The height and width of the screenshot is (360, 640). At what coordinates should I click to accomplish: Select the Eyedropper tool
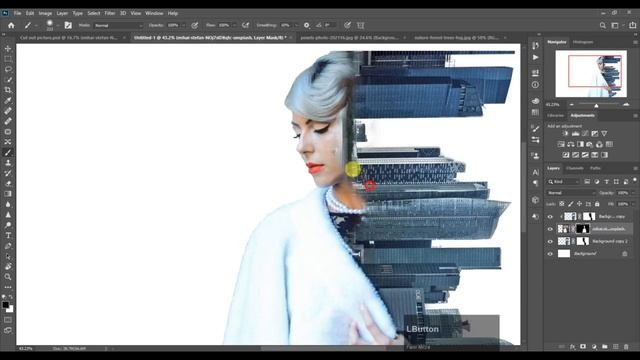coord(8,100)
